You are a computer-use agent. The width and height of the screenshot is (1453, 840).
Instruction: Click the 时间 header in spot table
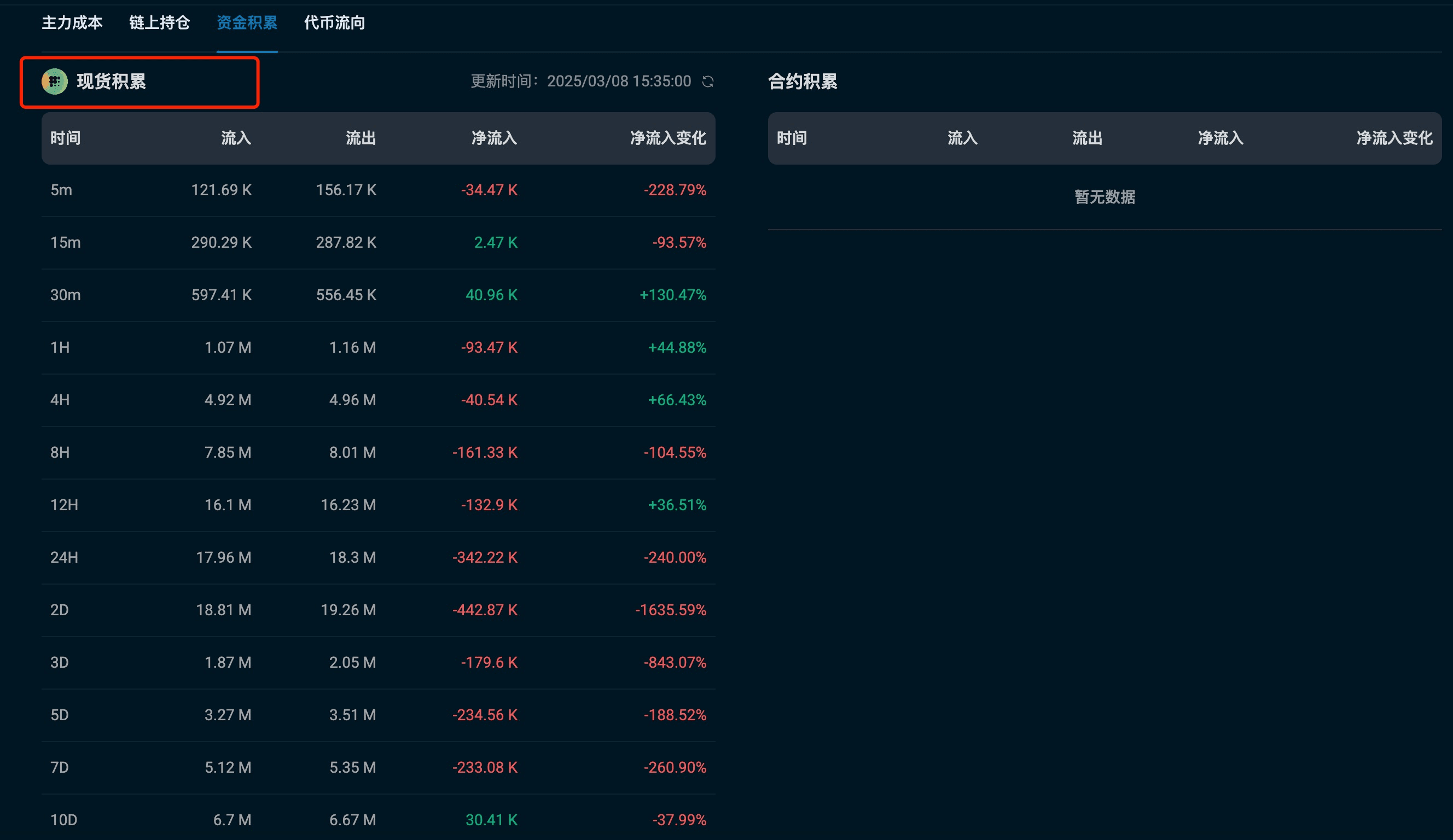click(x=65, y=138)
